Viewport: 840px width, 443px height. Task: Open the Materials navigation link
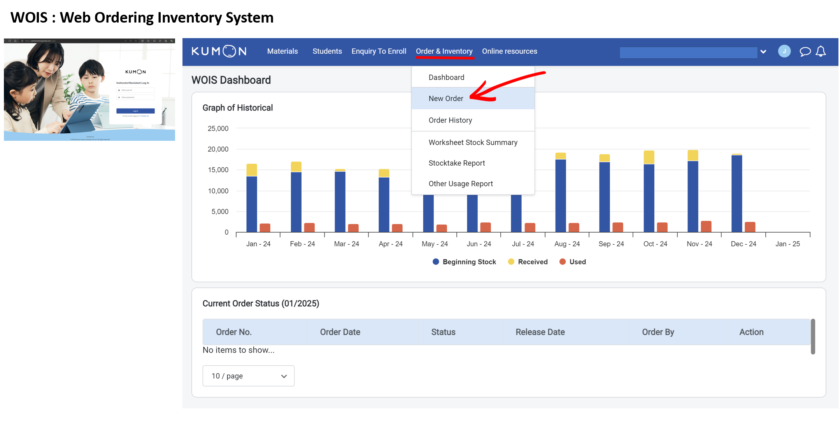(282, 51)
